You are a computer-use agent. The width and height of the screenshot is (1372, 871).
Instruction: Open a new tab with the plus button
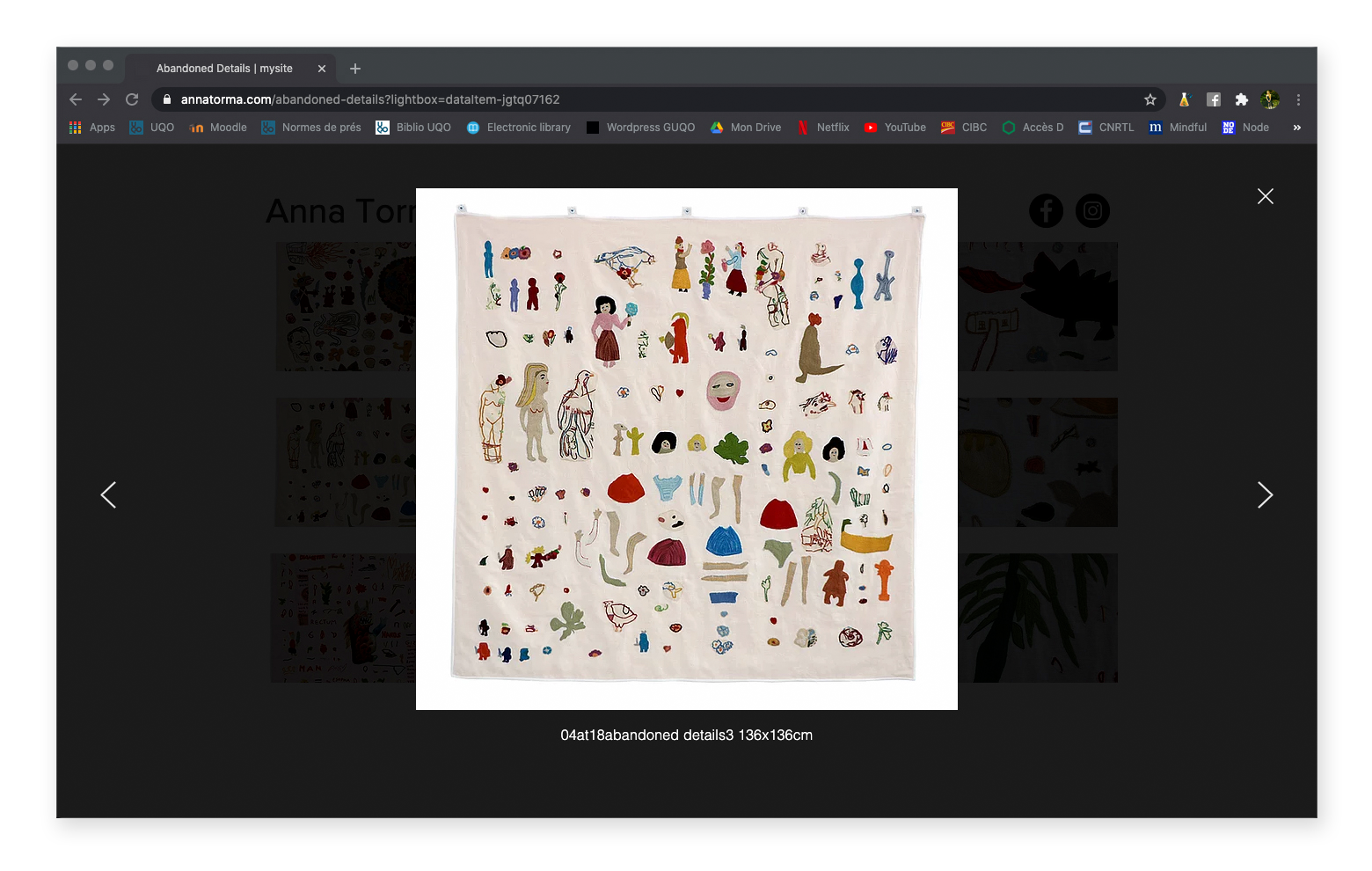355,69
